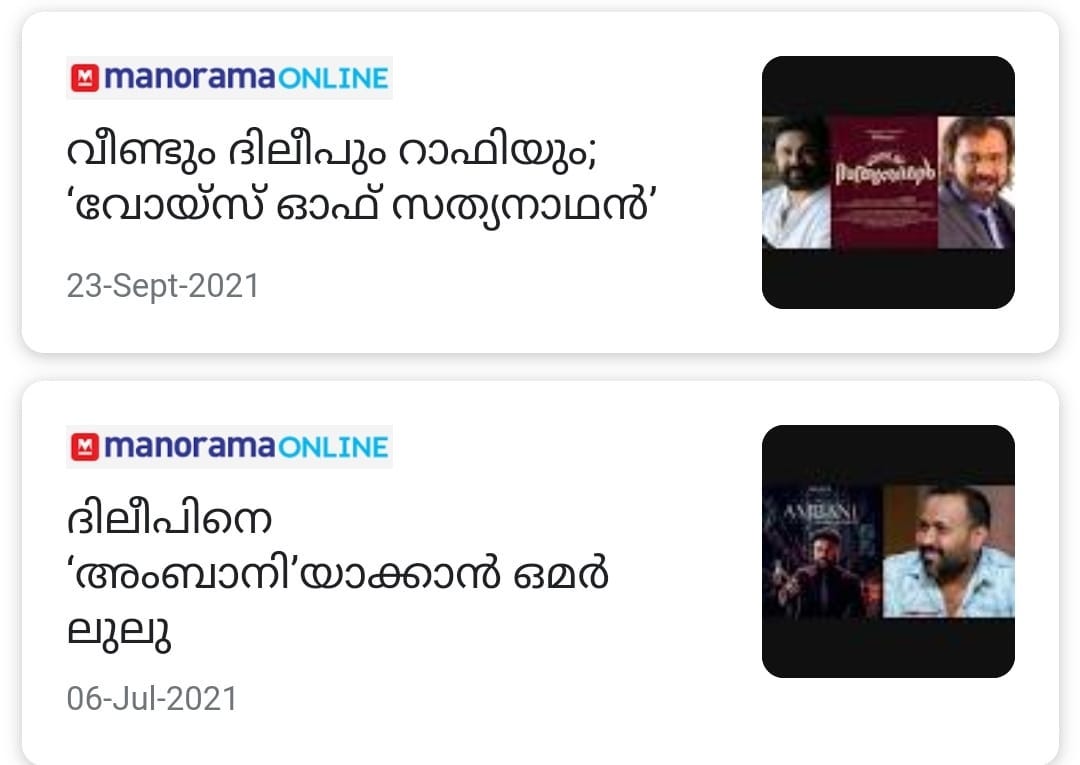This screenshot has width=1080, height=765.
Task: Select the 06-Jul-2021 date label
Action: point(152,699)
